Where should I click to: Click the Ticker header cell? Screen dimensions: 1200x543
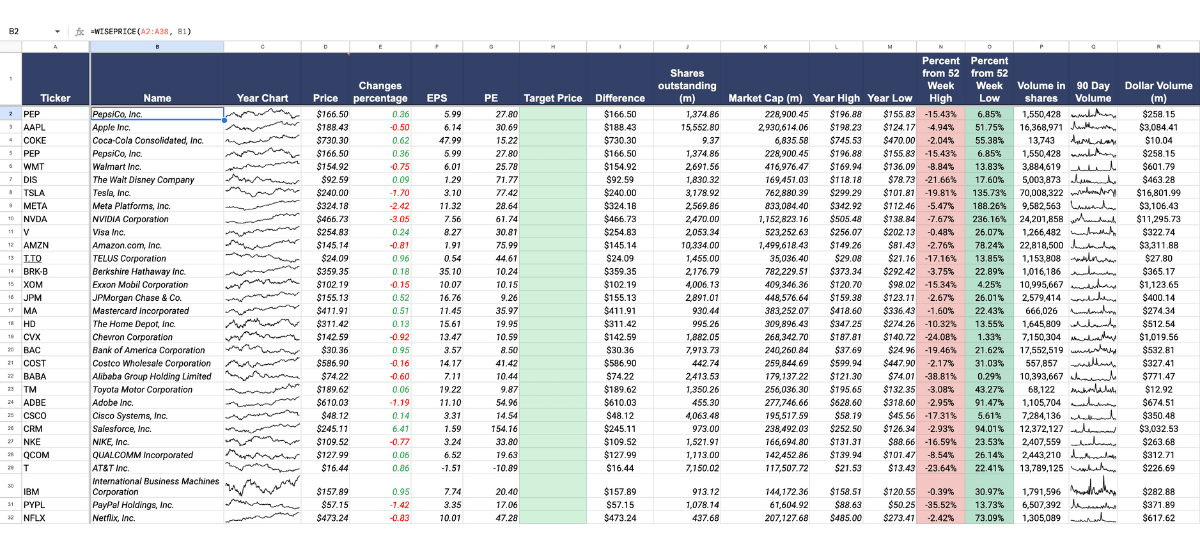(55, 98)
